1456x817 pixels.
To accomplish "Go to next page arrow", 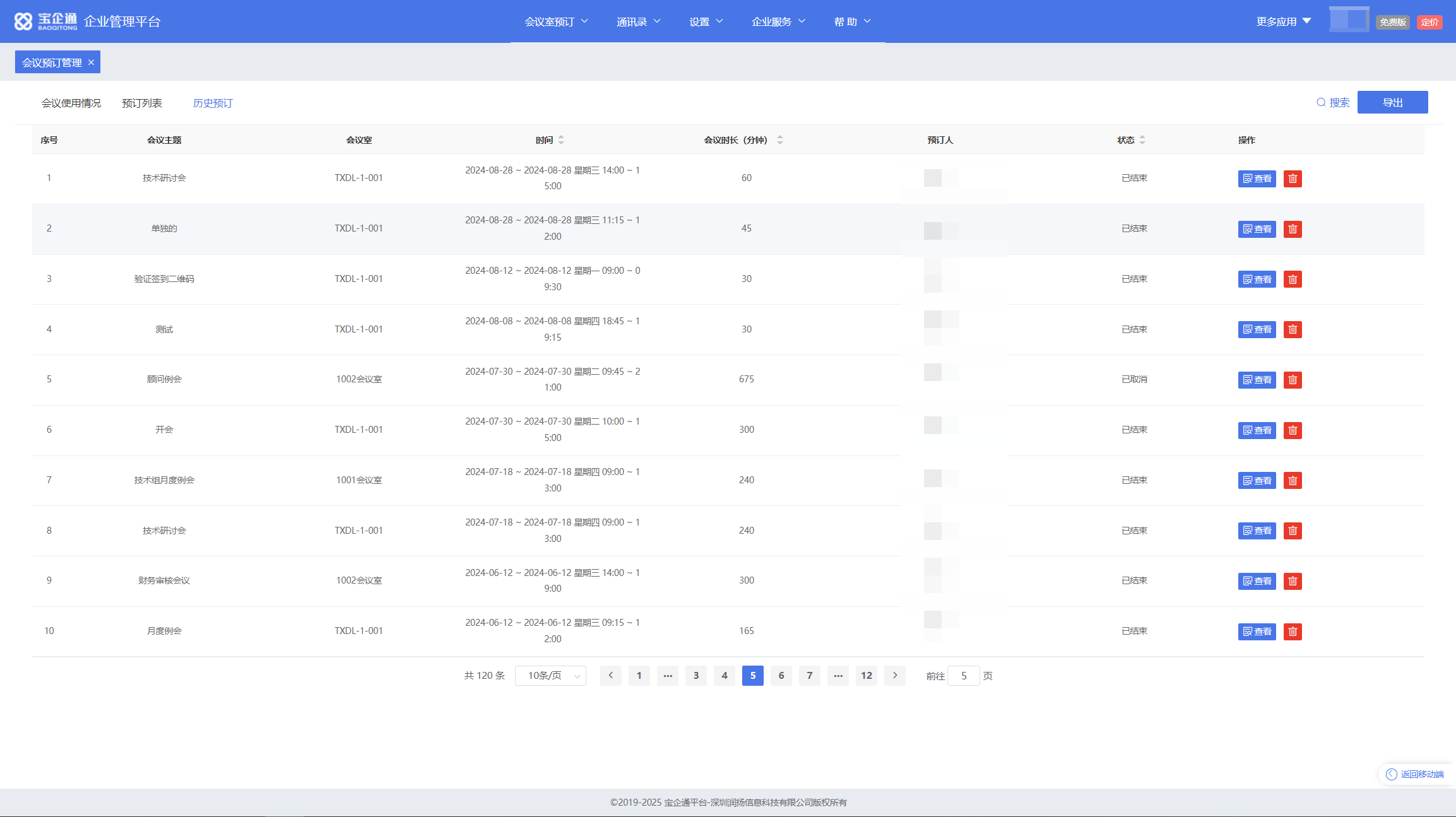I will 894,676.
